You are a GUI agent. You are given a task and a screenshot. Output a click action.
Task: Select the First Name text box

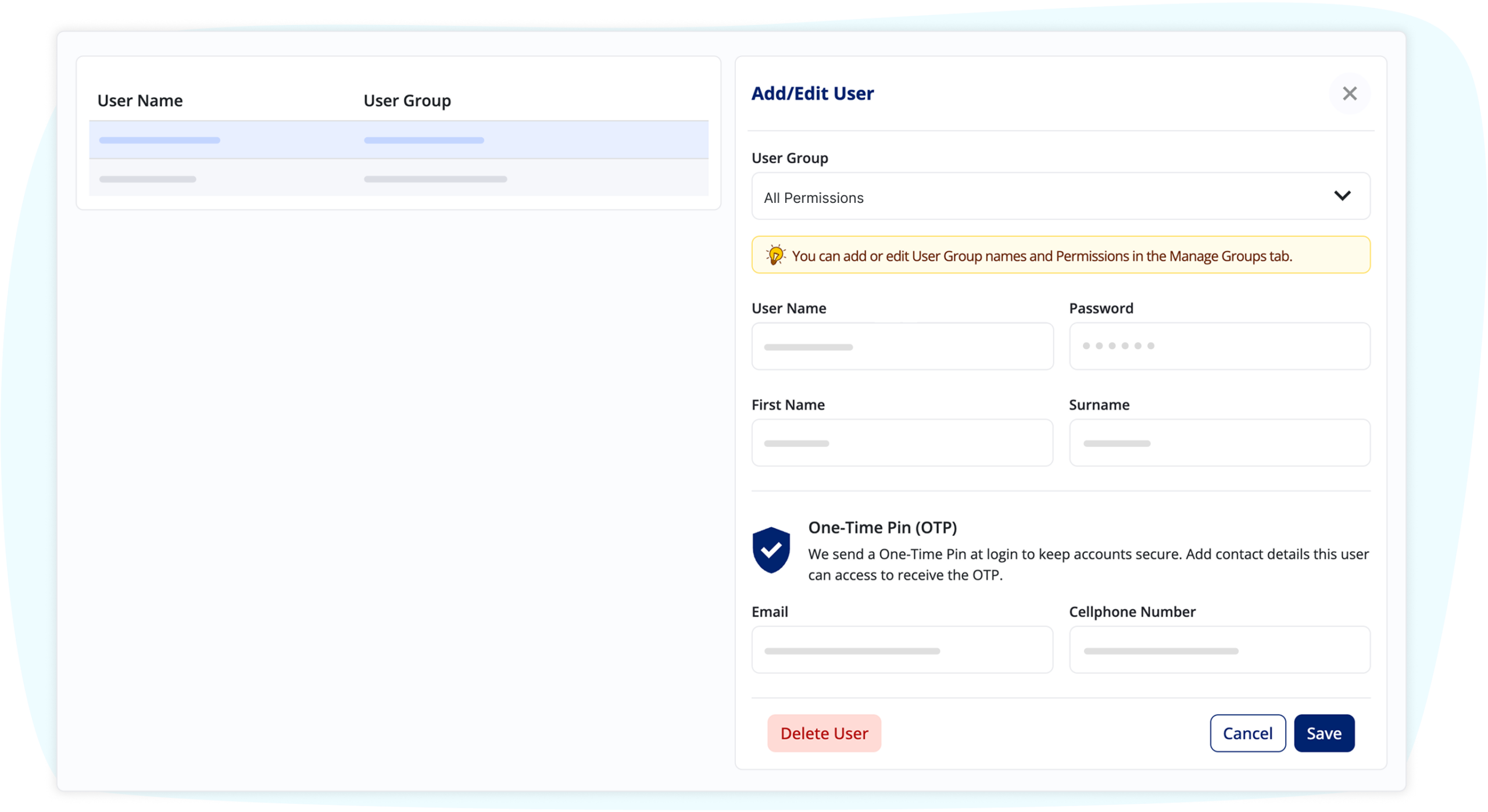[x=902, y=443]
